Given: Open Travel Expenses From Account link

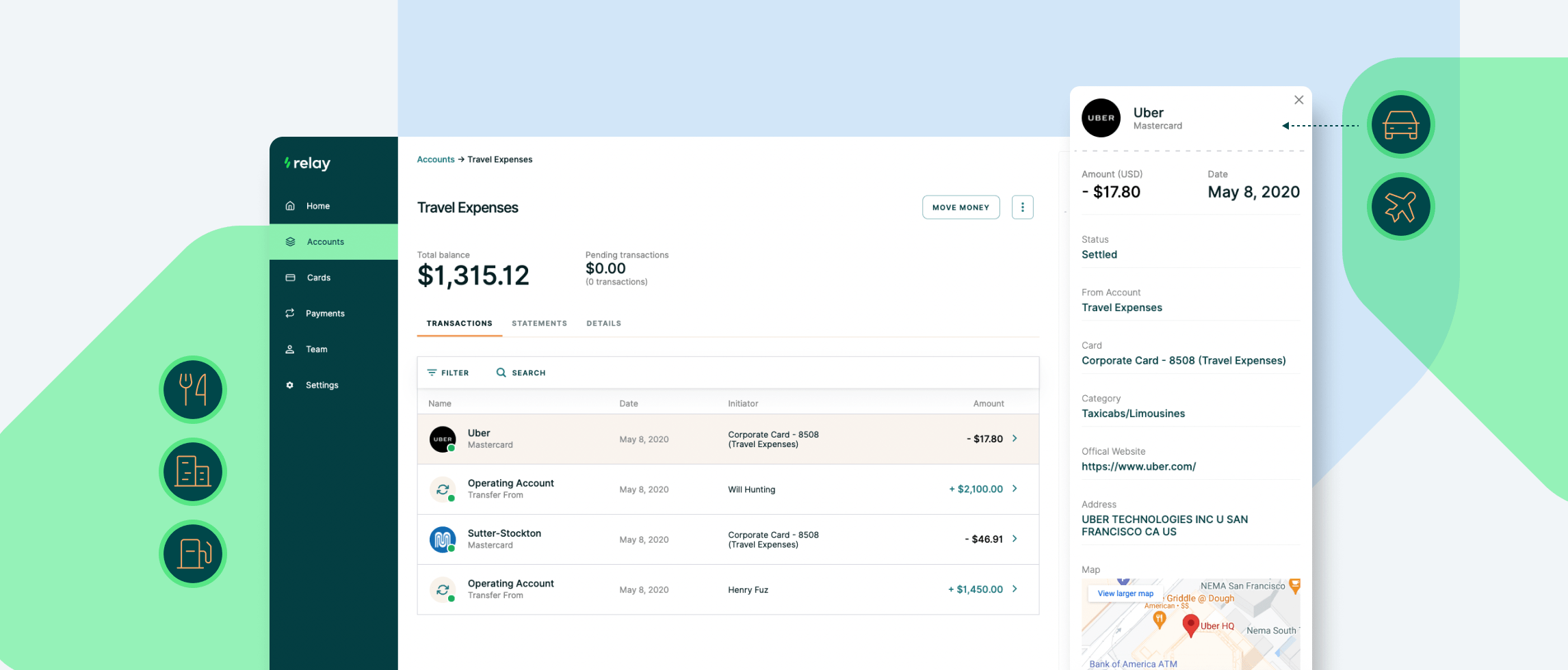Looking at the screenshot, I should pyautogui.click(x=1122, y=308).
